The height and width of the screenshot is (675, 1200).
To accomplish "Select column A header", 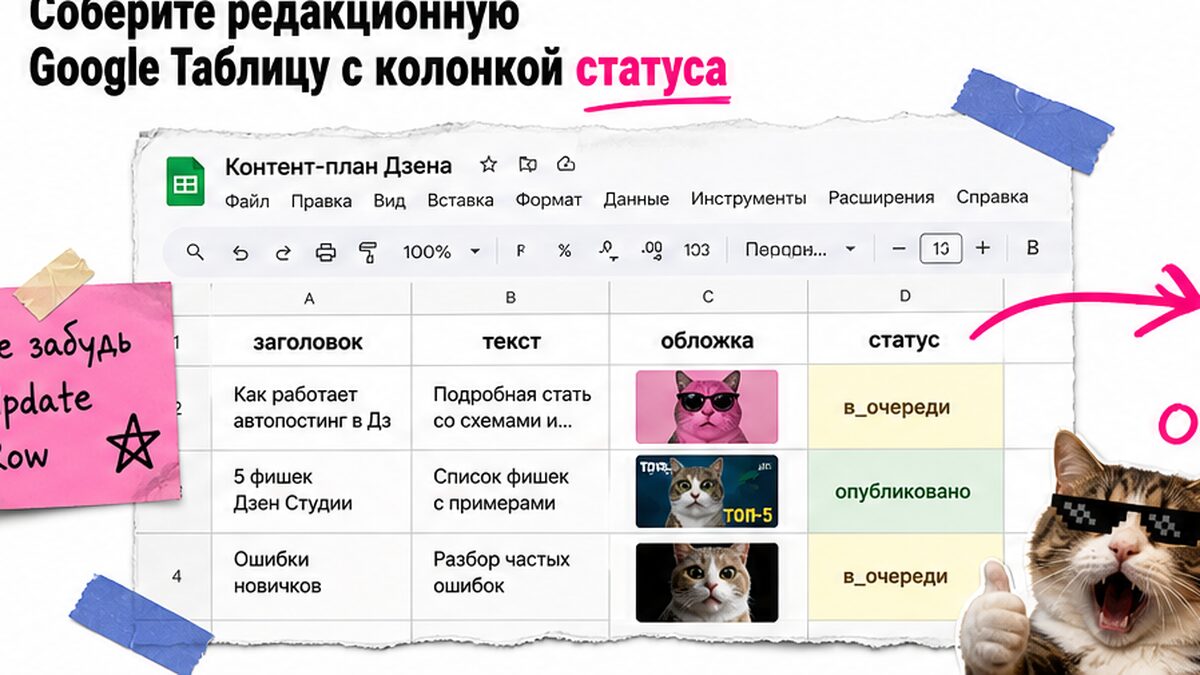I will coord(310,297).
